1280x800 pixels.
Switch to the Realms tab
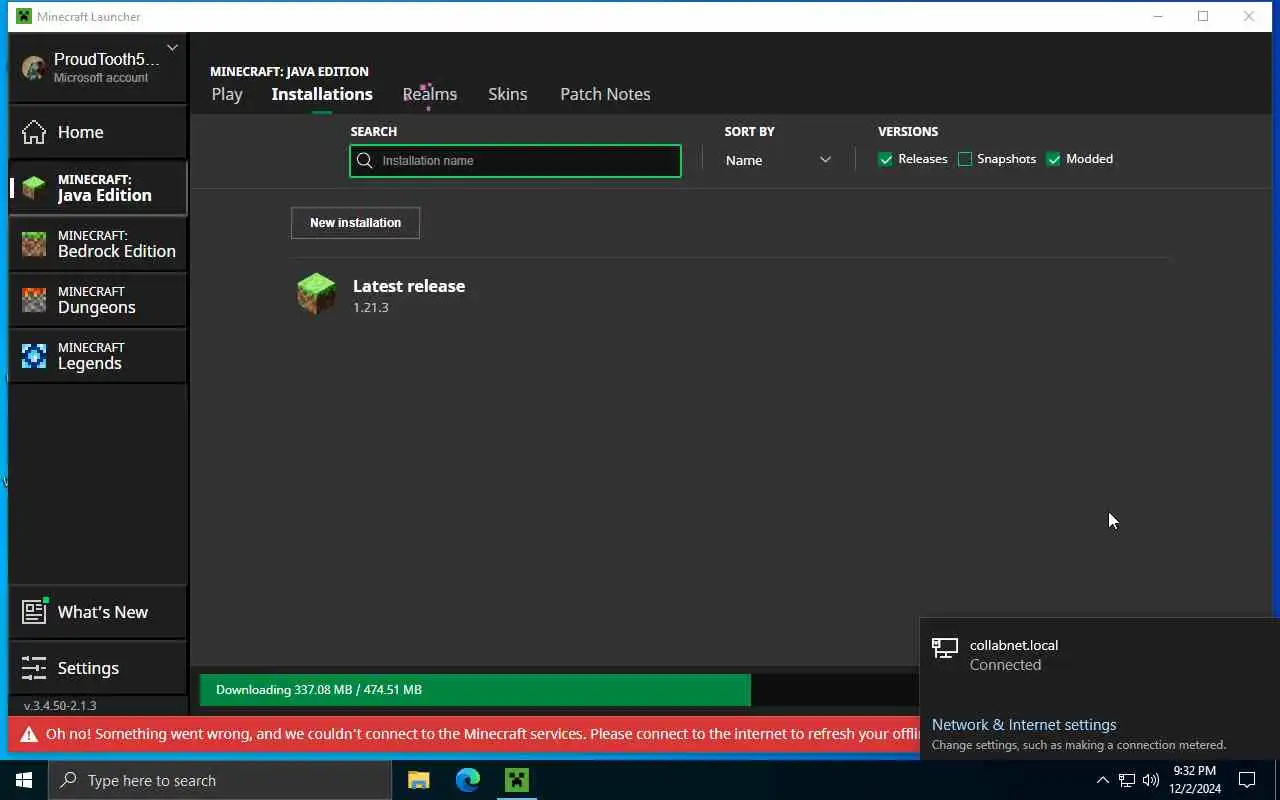tap(430, 94)
